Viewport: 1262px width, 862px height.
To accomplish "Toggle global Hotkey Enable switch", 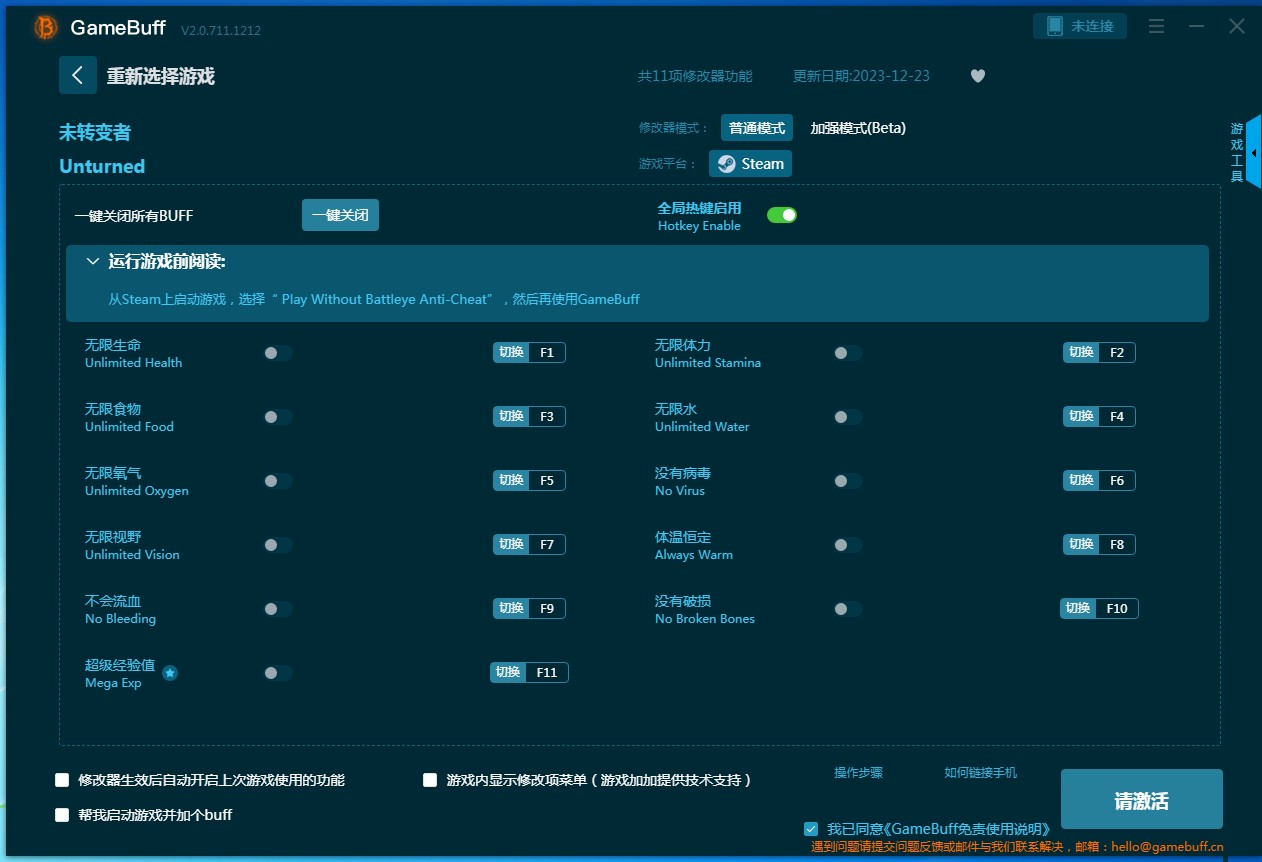I will click(782, 215).
